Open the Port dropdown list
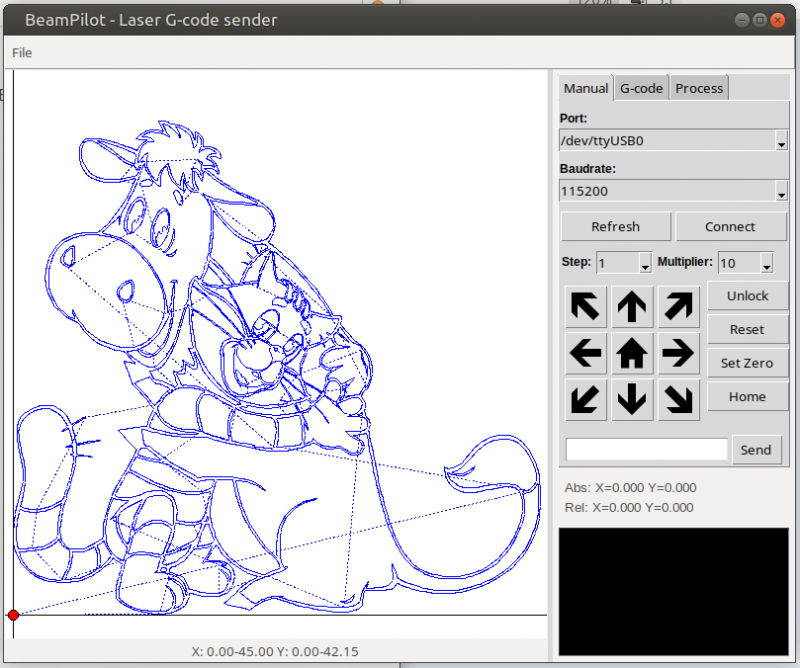This screenshot has height=668, width=800. pyautogui.click(x=781, y=141)
